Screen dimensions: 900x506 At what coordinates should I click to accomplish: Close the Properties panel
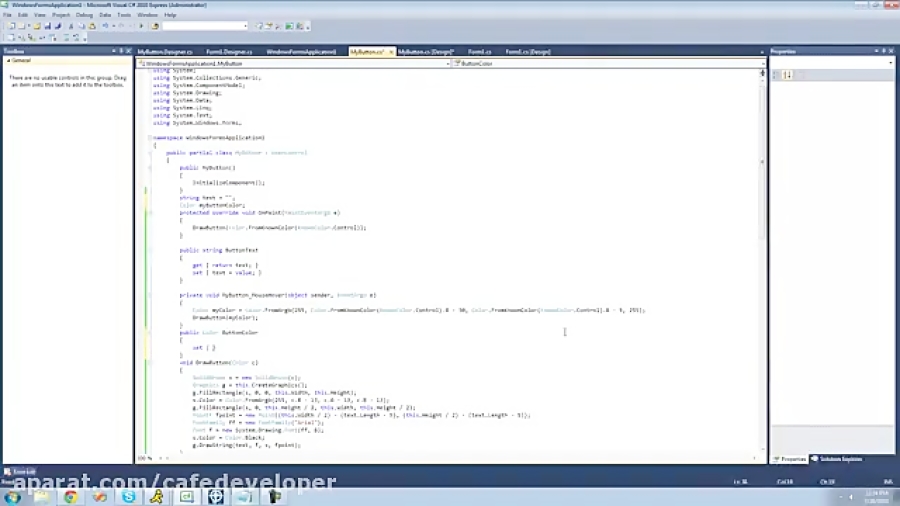(x=891, y=51)
